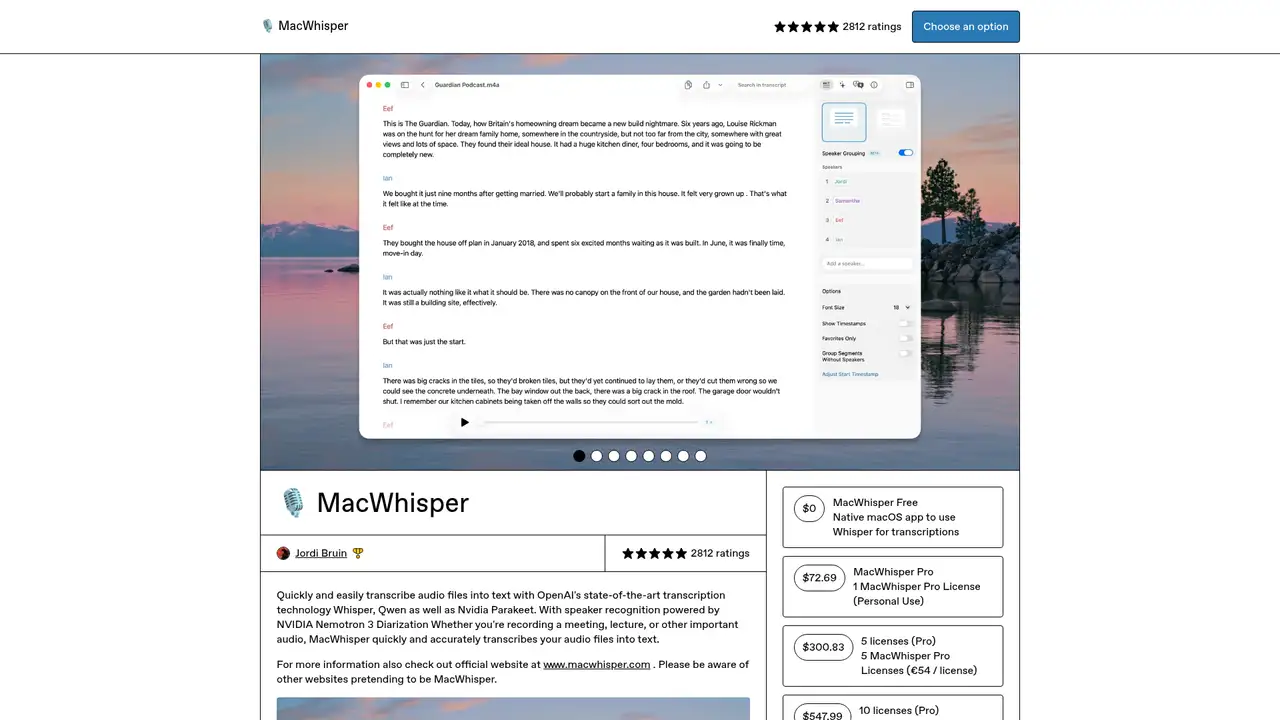Viewport: 1280px width, 720px height.
Task: Show the first carousel slide using its dot
Action: click(x=579, y=456)
